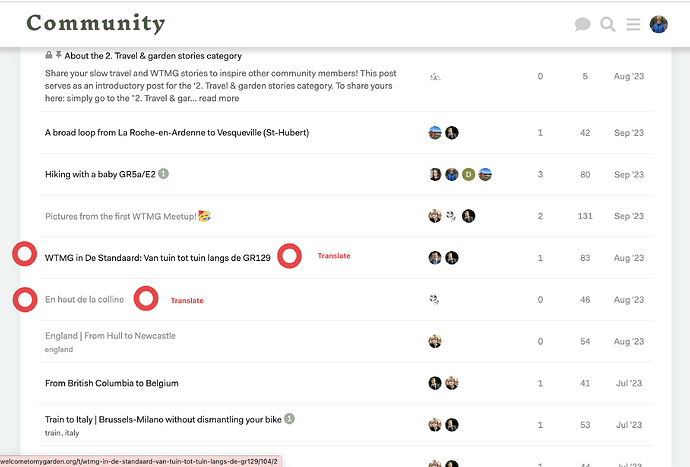Select the 'train' tag
This screenshot has height=467, width=690.
[52, 433]
